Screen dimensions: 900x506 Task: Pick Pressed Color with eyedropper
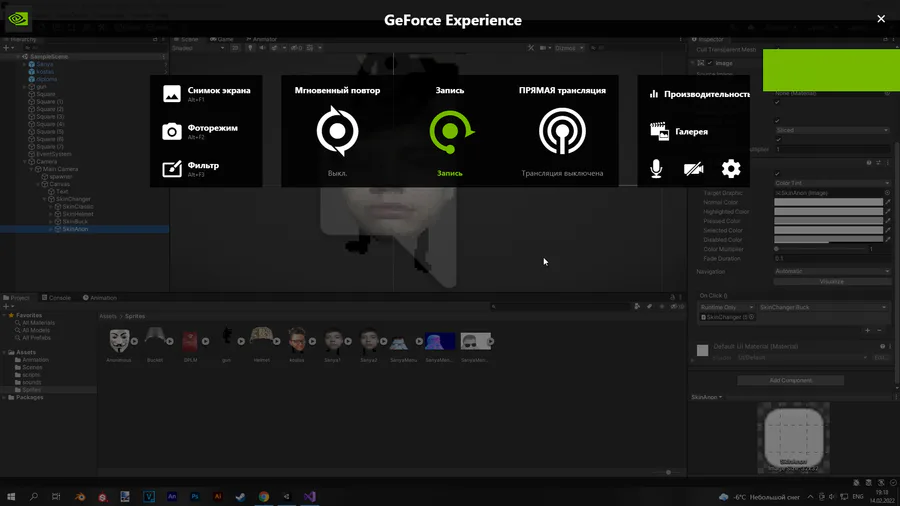(887, 221)
